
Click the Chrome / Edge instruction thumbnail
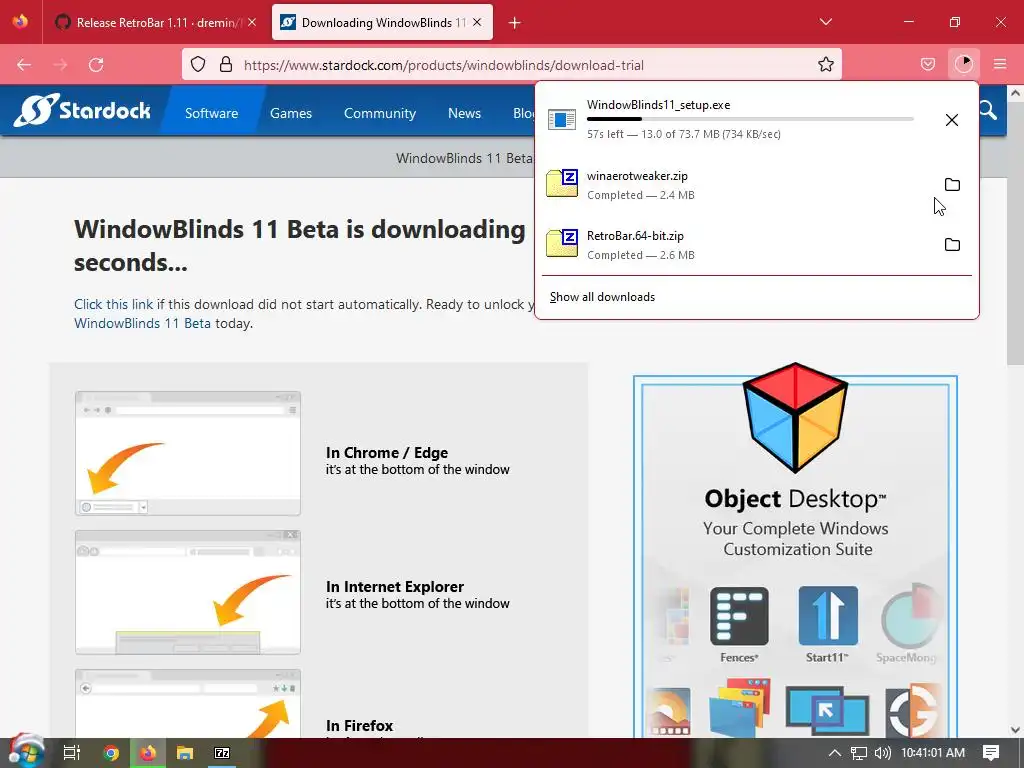coord(188,453)
